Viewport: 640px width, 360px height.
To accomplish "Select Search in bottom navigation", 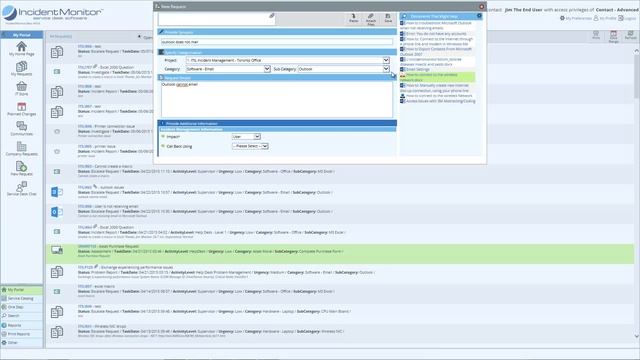I will tap(22, 316).
